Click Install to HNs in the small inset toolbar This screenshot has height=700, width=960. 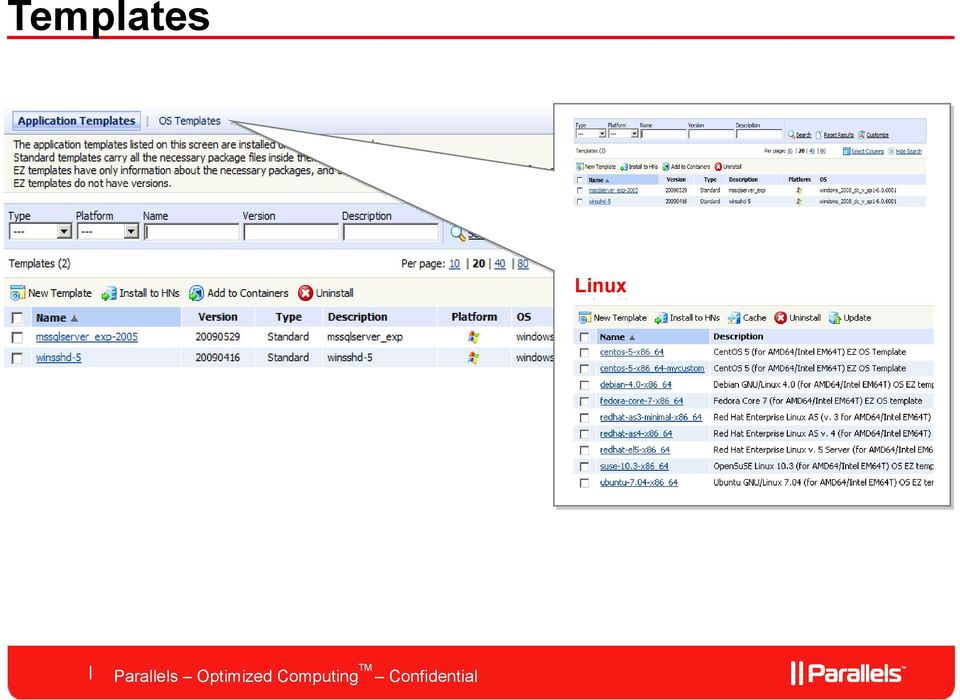(x=639, y=167)
